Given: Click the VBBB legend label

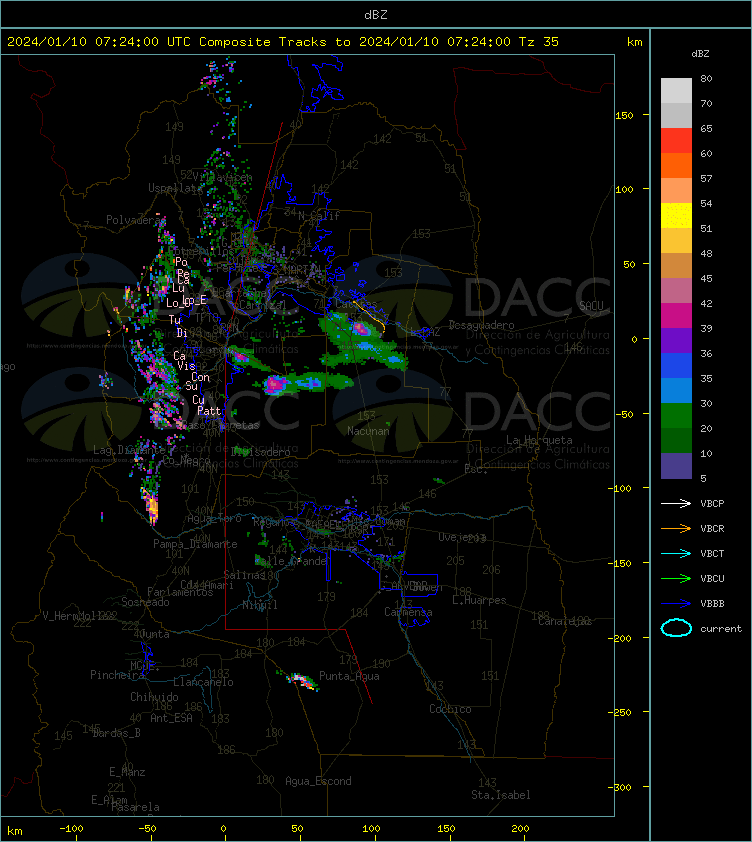Looking at the screenshot, I should 712,604.
